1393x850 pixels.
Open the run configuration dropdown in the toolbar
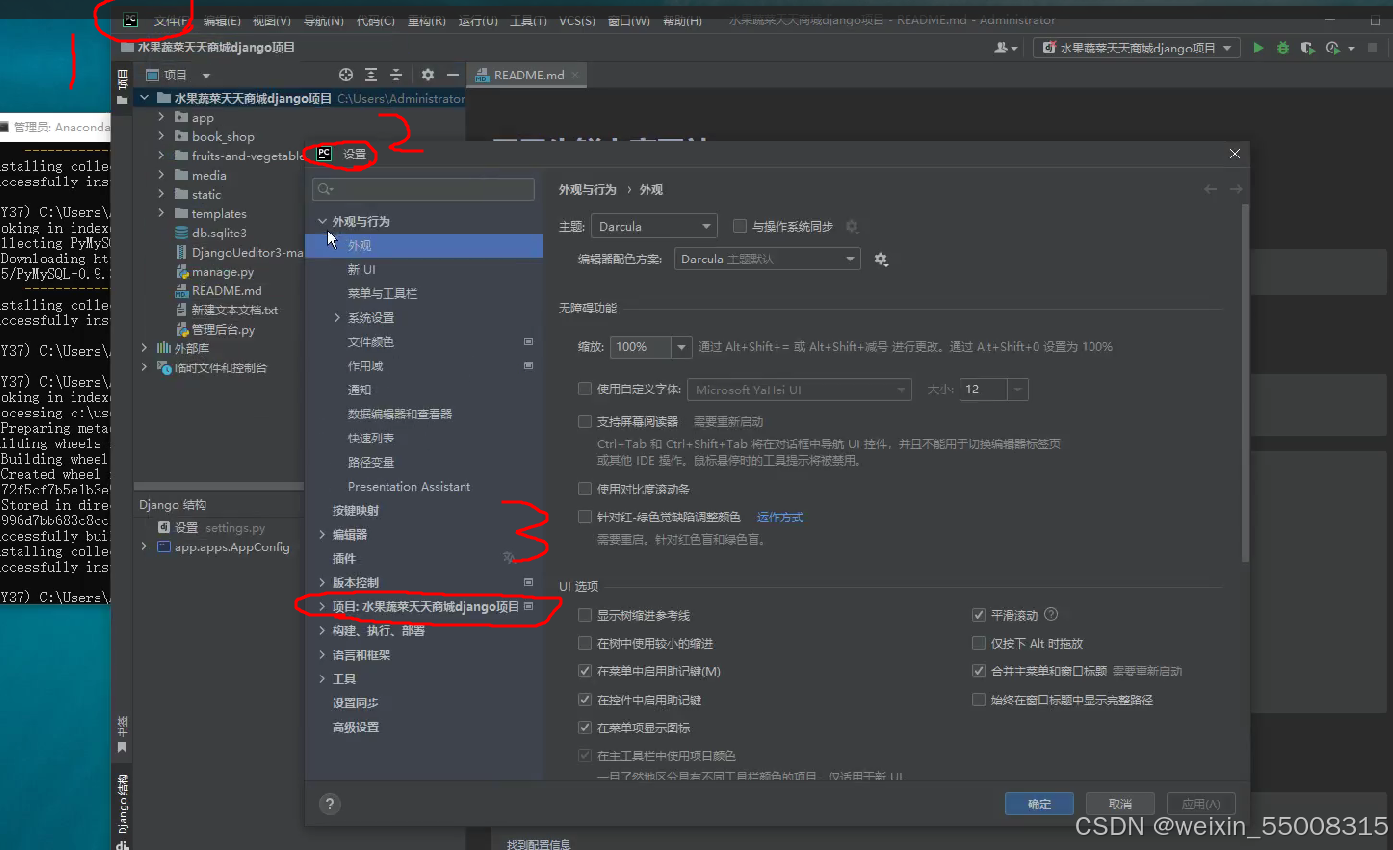click(1137, 48)
